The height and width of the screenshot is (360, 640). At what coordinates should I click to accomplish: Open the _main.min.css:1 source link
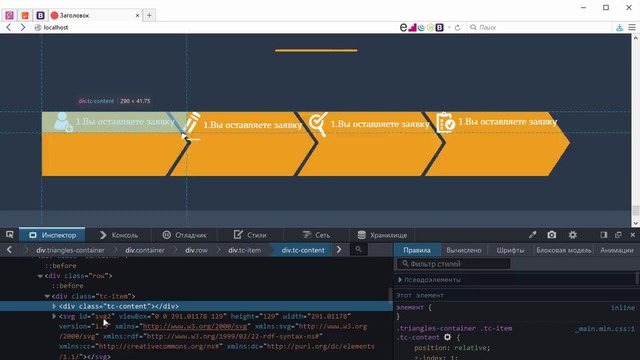(605, 329)
